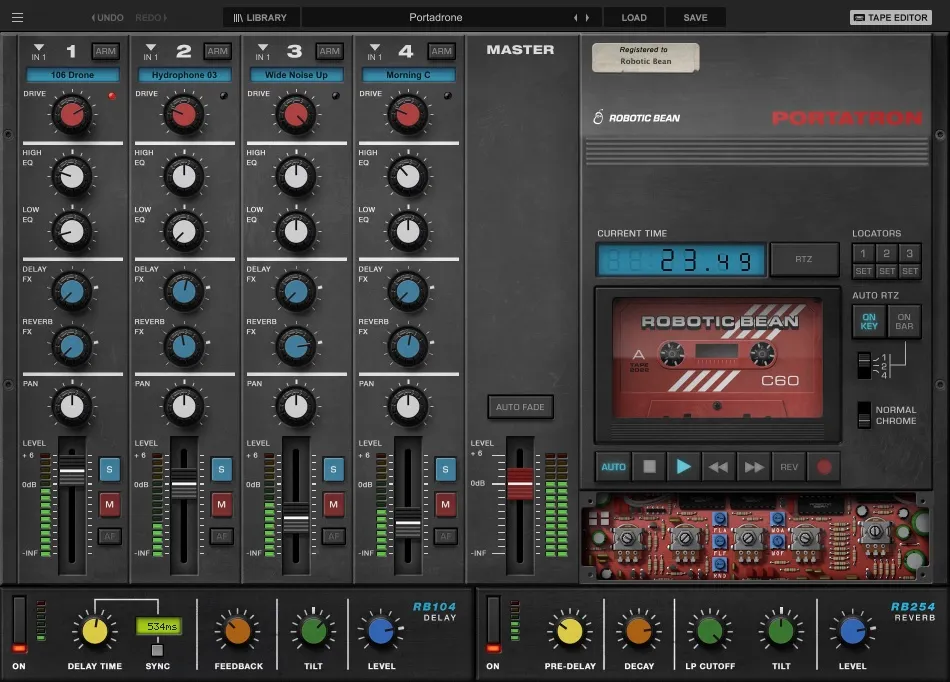950x682 pixels.
Task: Open the Portadrone preset name field
Action: click(436, 18)
